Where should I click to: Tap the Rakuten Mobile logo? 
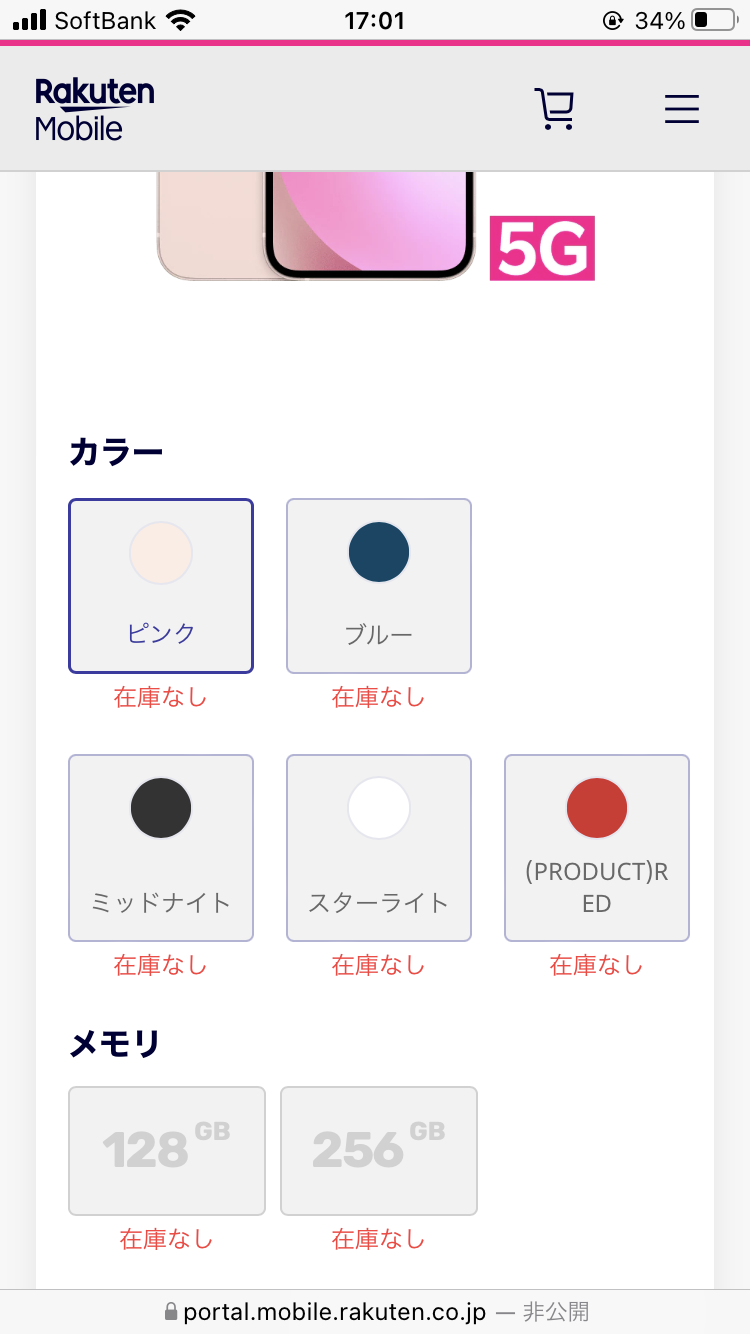pos(94,109)
